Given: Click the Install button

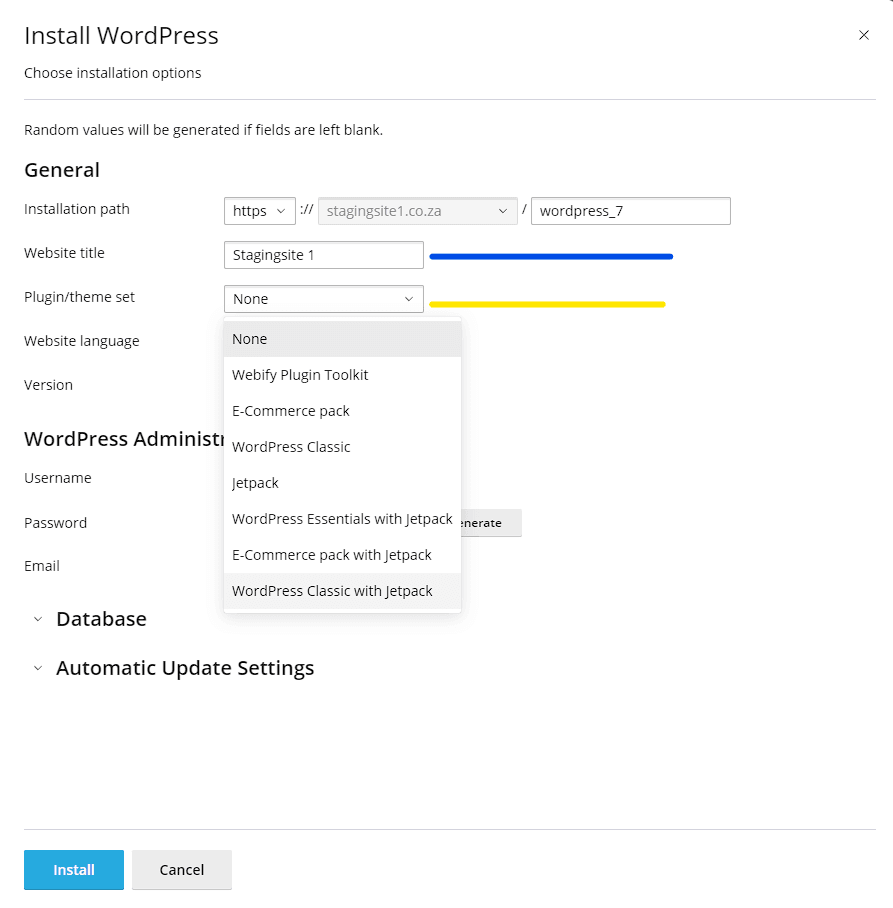Looking at the screenshot, I should pos(74,869).
